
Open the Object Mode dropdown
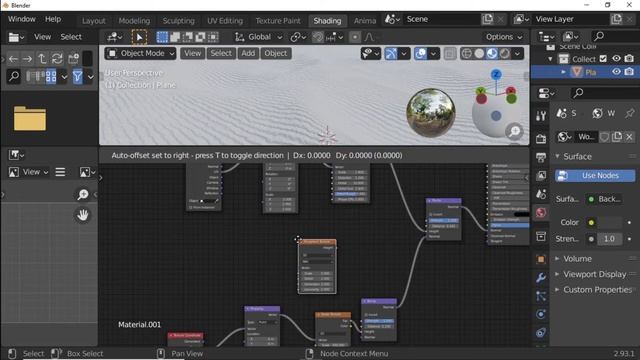click(x=140, y=53)
